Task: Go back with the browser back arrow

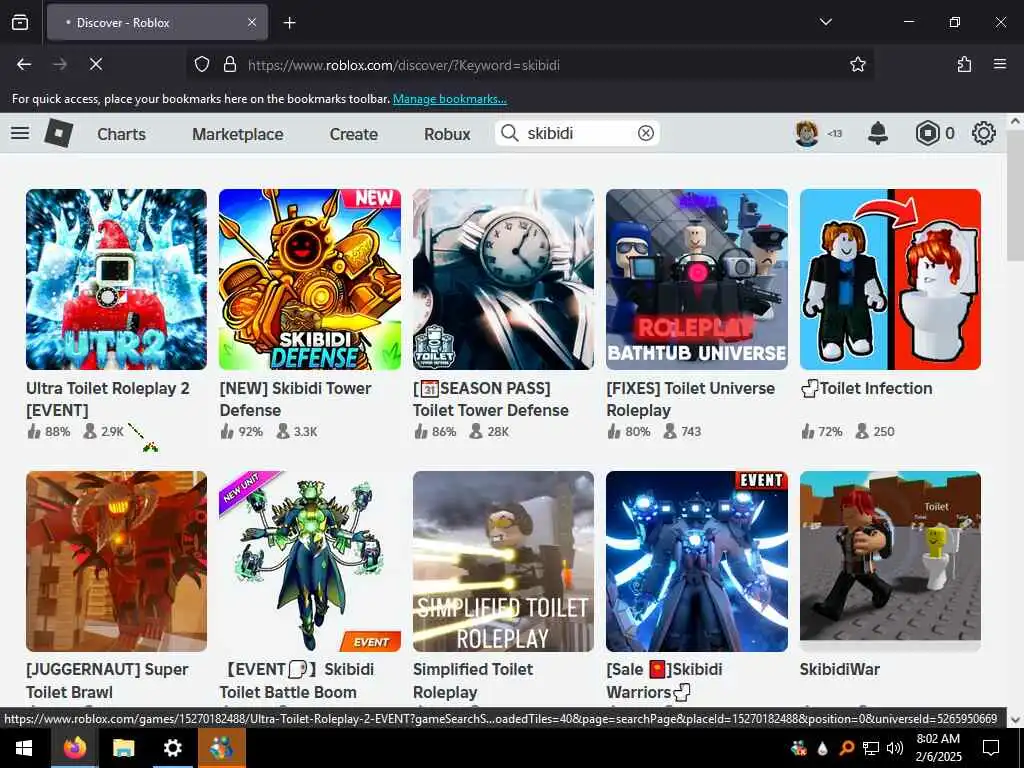Action: [x=24, y=64]
